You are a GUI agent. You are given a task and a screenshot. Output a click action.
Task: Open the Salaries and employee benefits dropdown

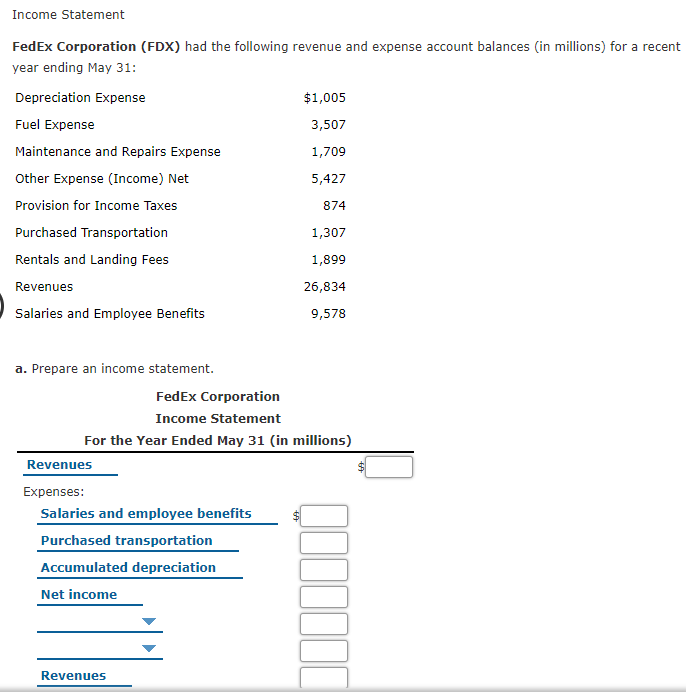(157, 514)
